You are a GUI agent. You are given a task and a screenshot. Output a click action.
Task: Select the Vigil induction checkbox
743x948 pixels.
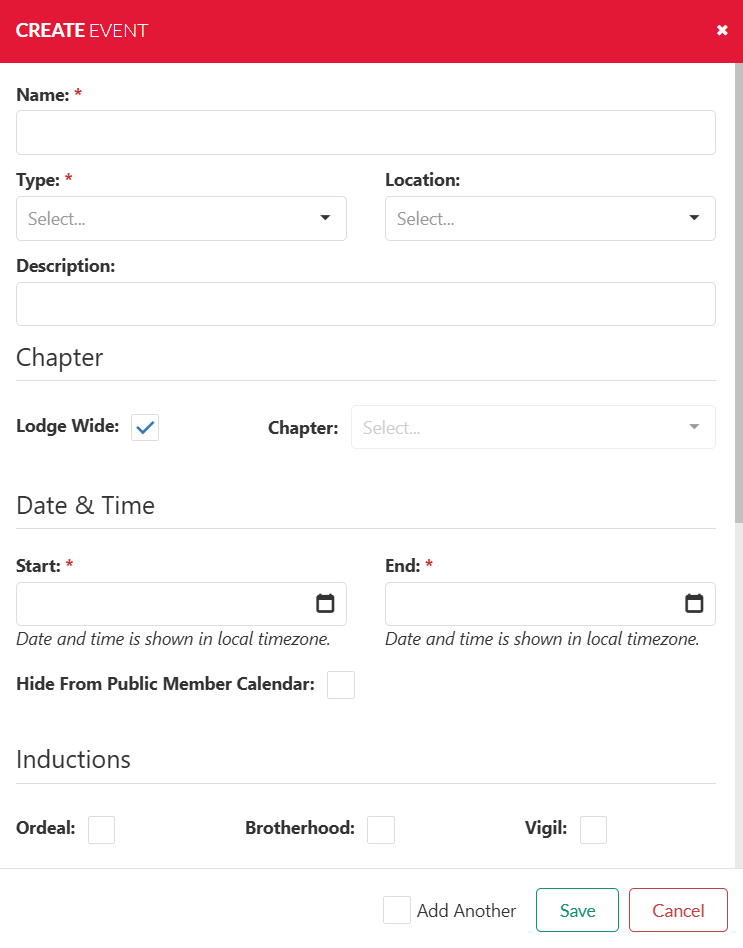coord(593,830)
